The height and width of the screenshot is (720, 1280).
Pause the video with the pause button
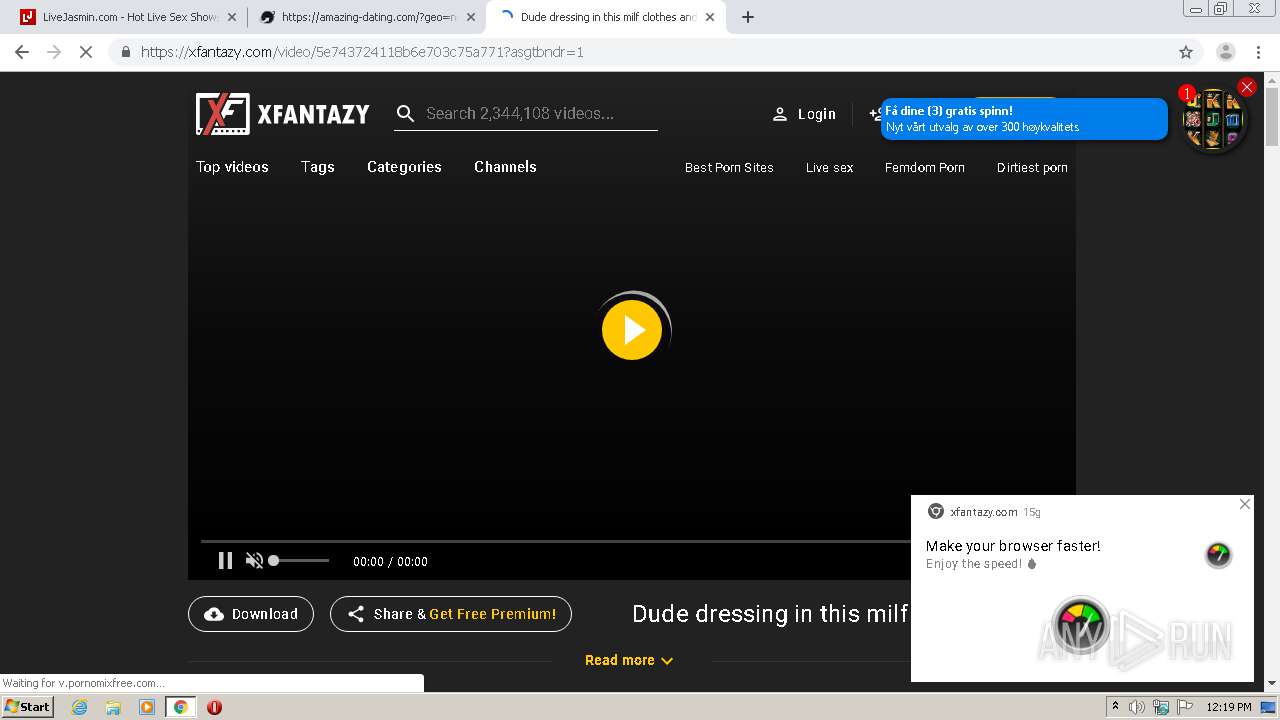pos(225,561)
